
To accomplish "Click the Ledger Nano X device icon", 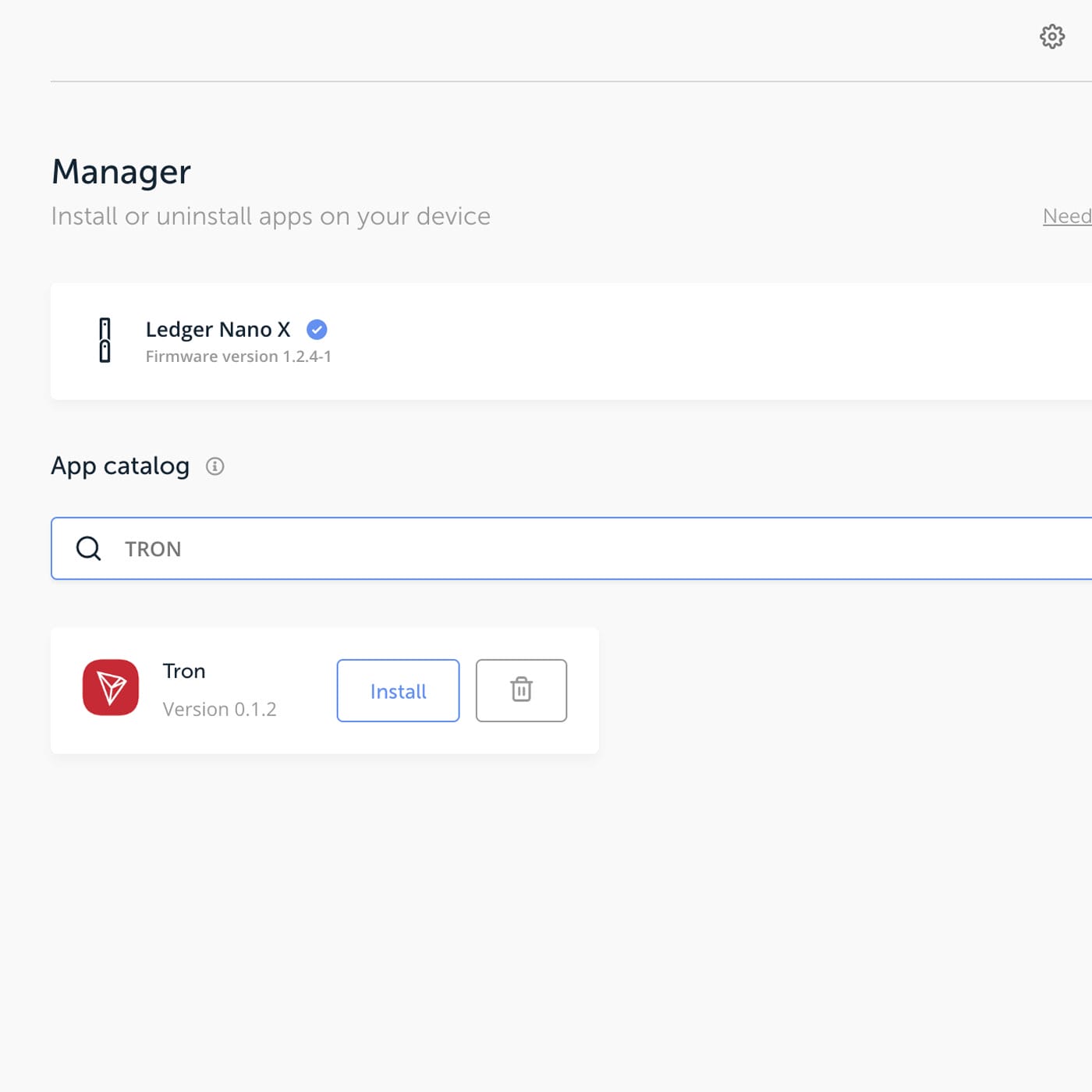I will 105,340.
